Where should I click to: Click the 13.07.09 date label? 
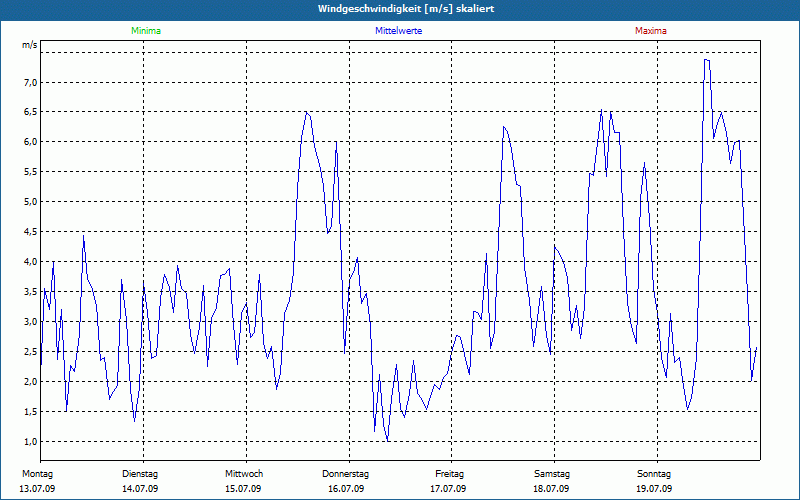[37, 489]
